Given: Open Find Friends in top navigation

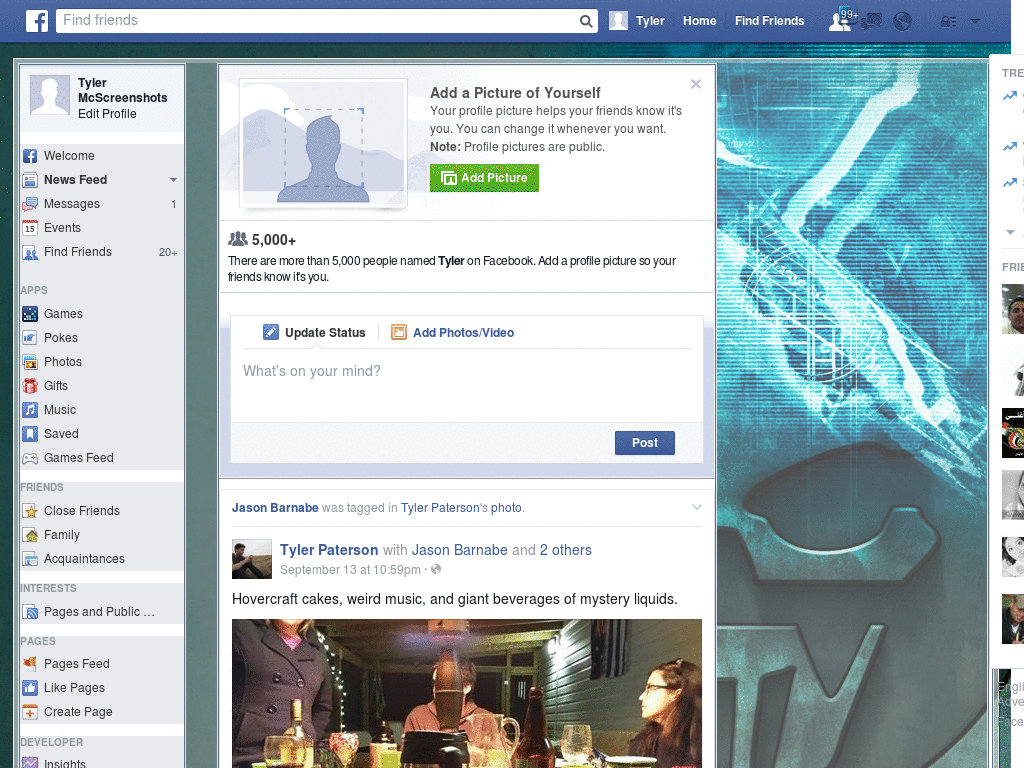Looking at the screenshot, I should coord(769,21).
